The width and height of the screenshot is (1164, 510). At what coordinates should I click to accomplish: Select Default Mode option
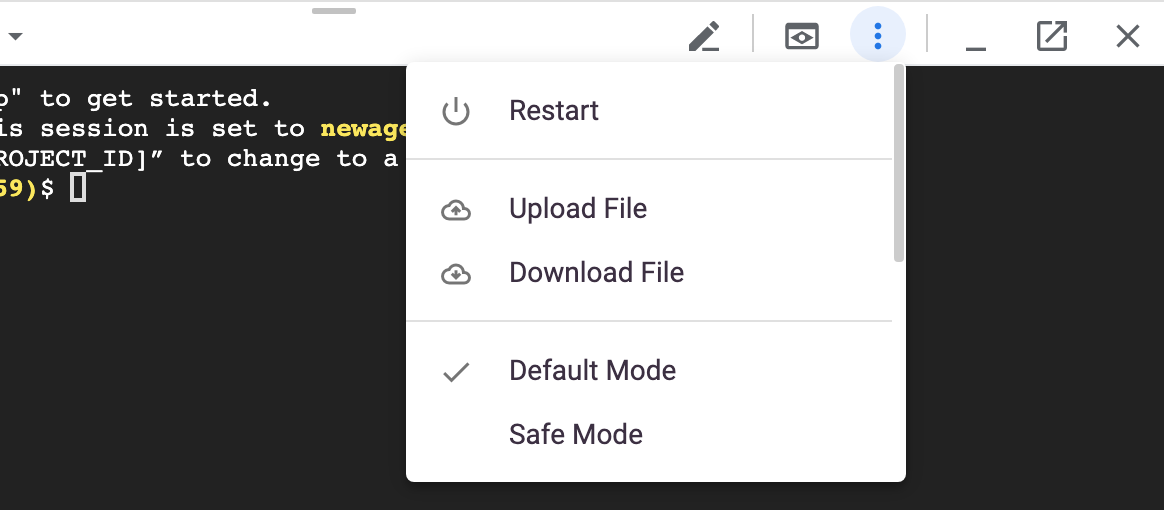coord(592,371)
